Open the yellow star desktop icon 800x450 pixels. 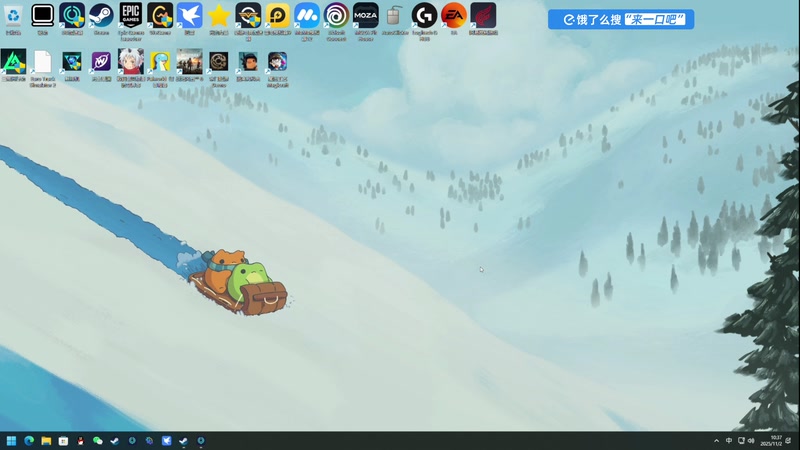(x=219, y=19)
